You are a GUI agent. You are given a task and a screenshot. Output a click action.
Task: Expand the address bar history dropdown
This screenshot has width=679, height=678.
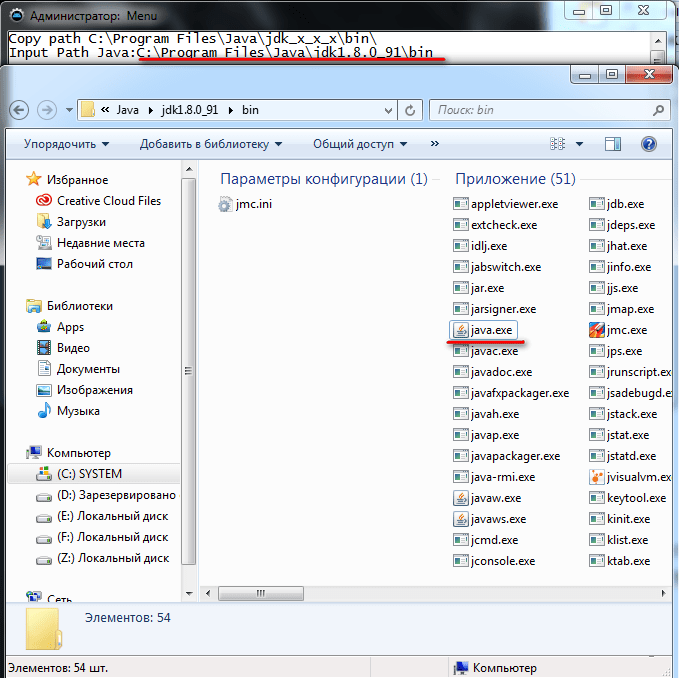point(388,110)
